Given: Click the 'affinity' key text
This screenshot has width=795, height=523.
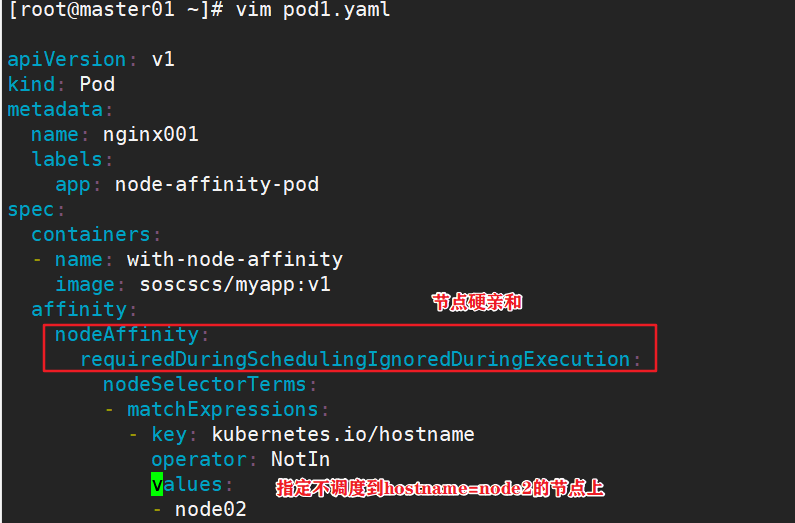Looking at the screenshot, I should (79, 309).
